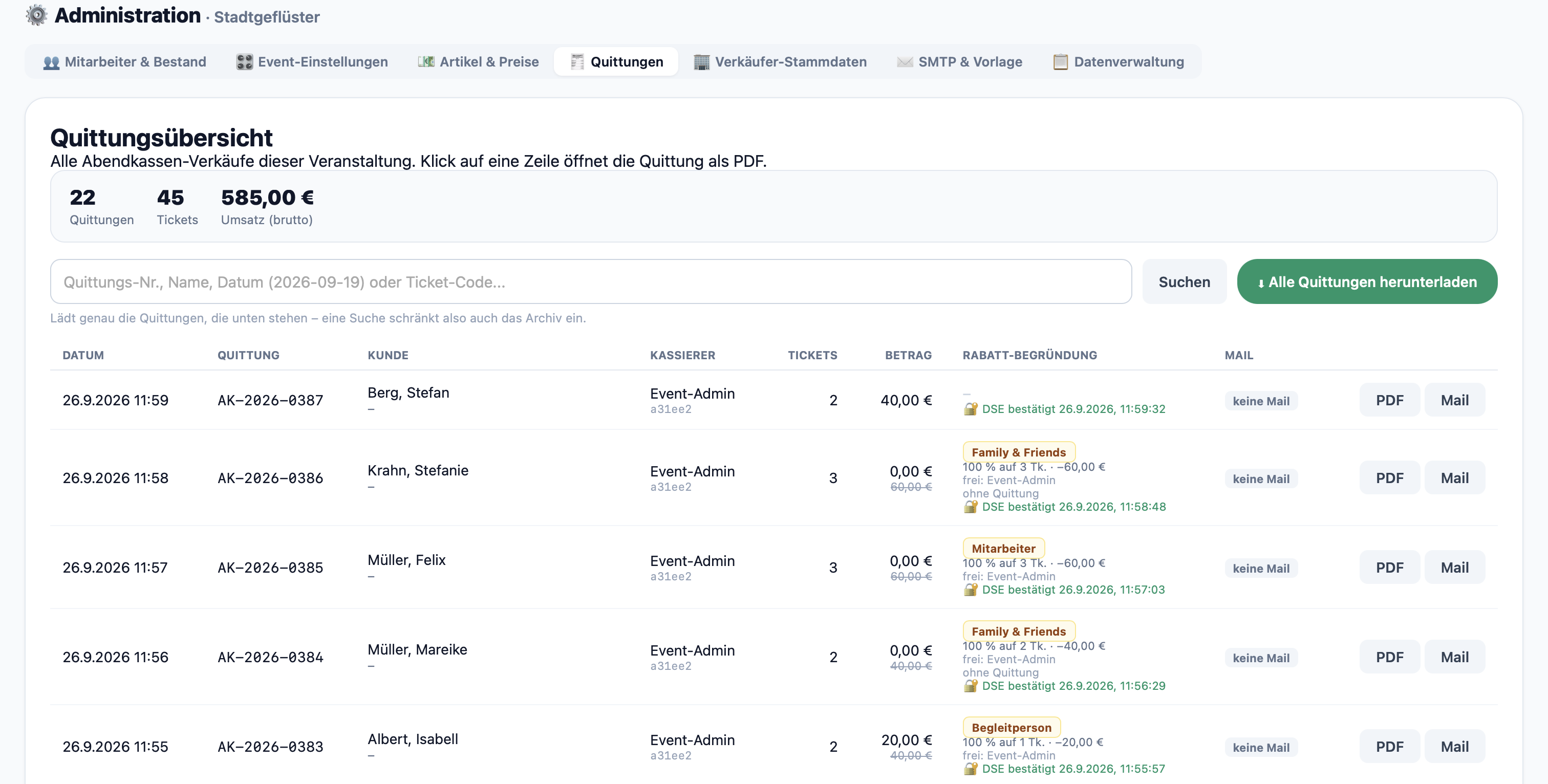Open the SMTP & Vorlage tab
Screen dimensions: 1548x784
(960, 62)
